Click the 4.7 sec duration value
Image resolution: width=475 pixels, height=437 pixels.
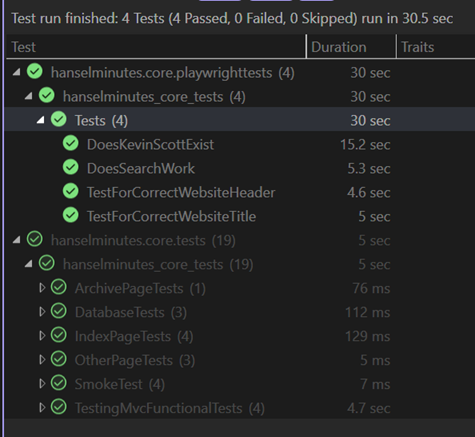(369, 408)
